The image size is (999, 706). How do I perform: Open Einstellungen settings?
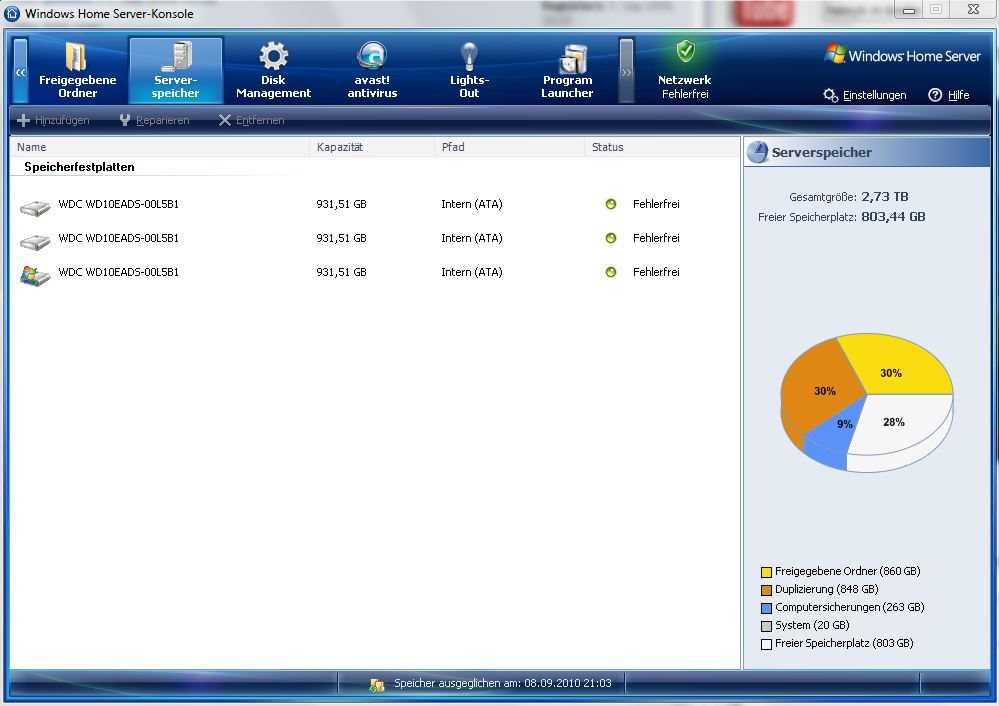(x=865, y=95)
